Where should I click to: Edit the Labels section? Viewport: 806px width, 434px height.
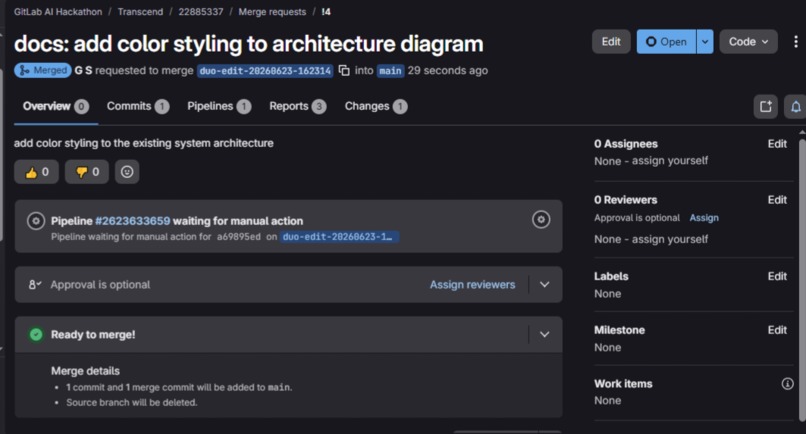777,277
